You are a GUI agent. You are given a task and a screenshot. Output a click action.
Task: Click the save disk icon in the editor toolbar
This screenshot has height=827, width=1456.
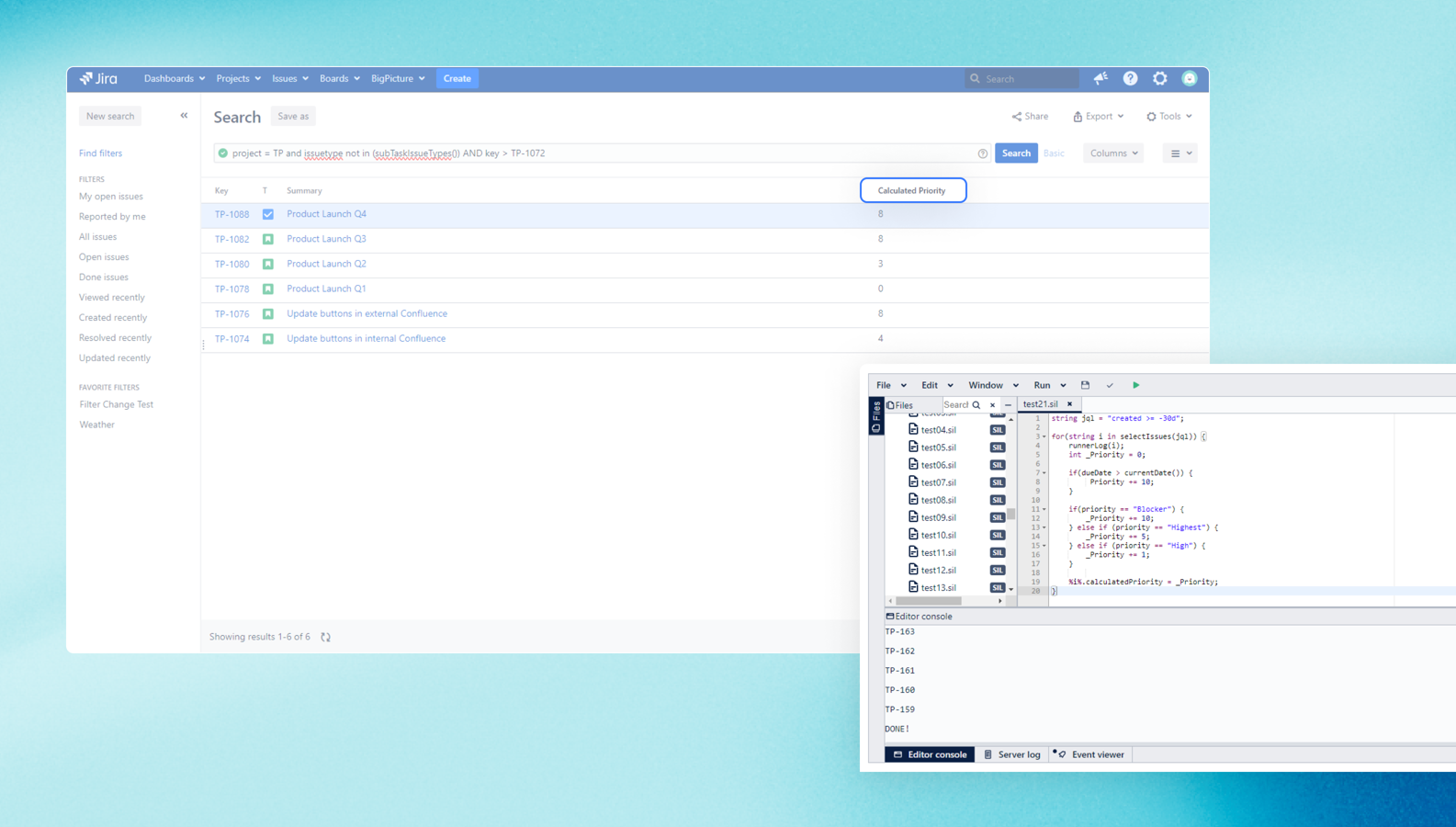tap(1085, 385)
